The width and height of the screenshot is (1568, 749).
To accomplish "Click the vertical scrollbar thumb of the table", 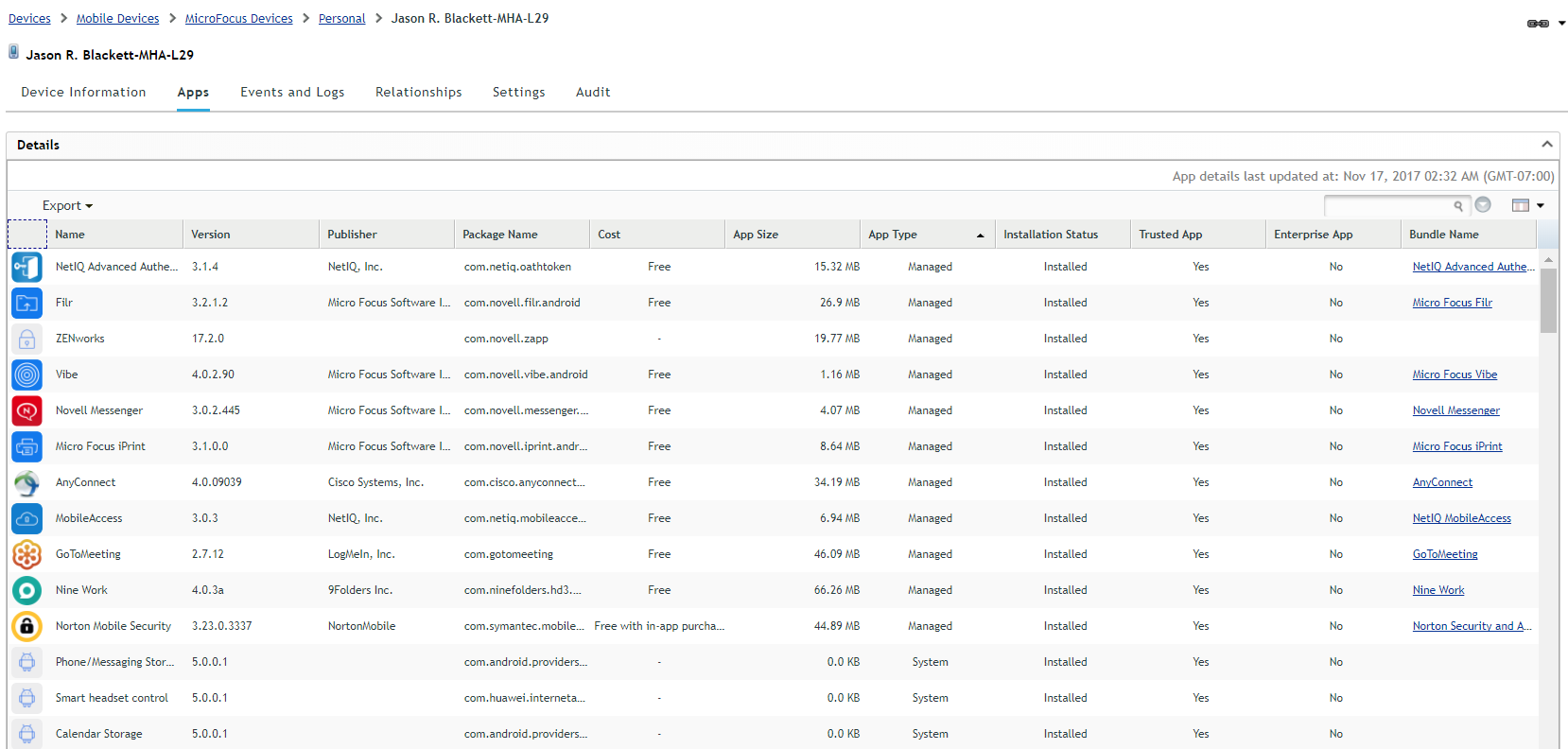I will 1548,301.
